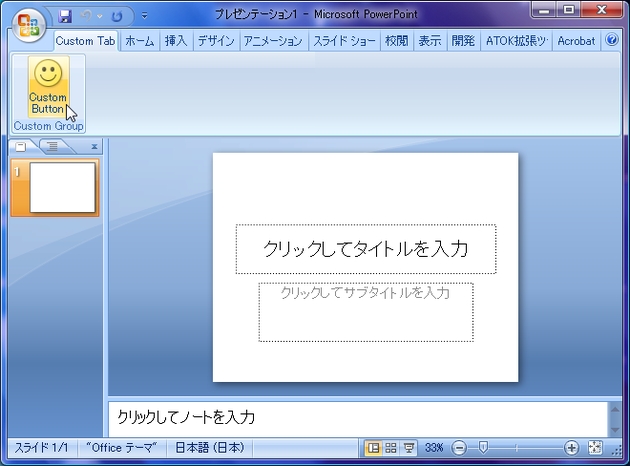The height and width of the screenshot is (466, 630).
Task: Click the subtitle placeholder クリックしてサブタイトルを入力
Action: point(366,312)
